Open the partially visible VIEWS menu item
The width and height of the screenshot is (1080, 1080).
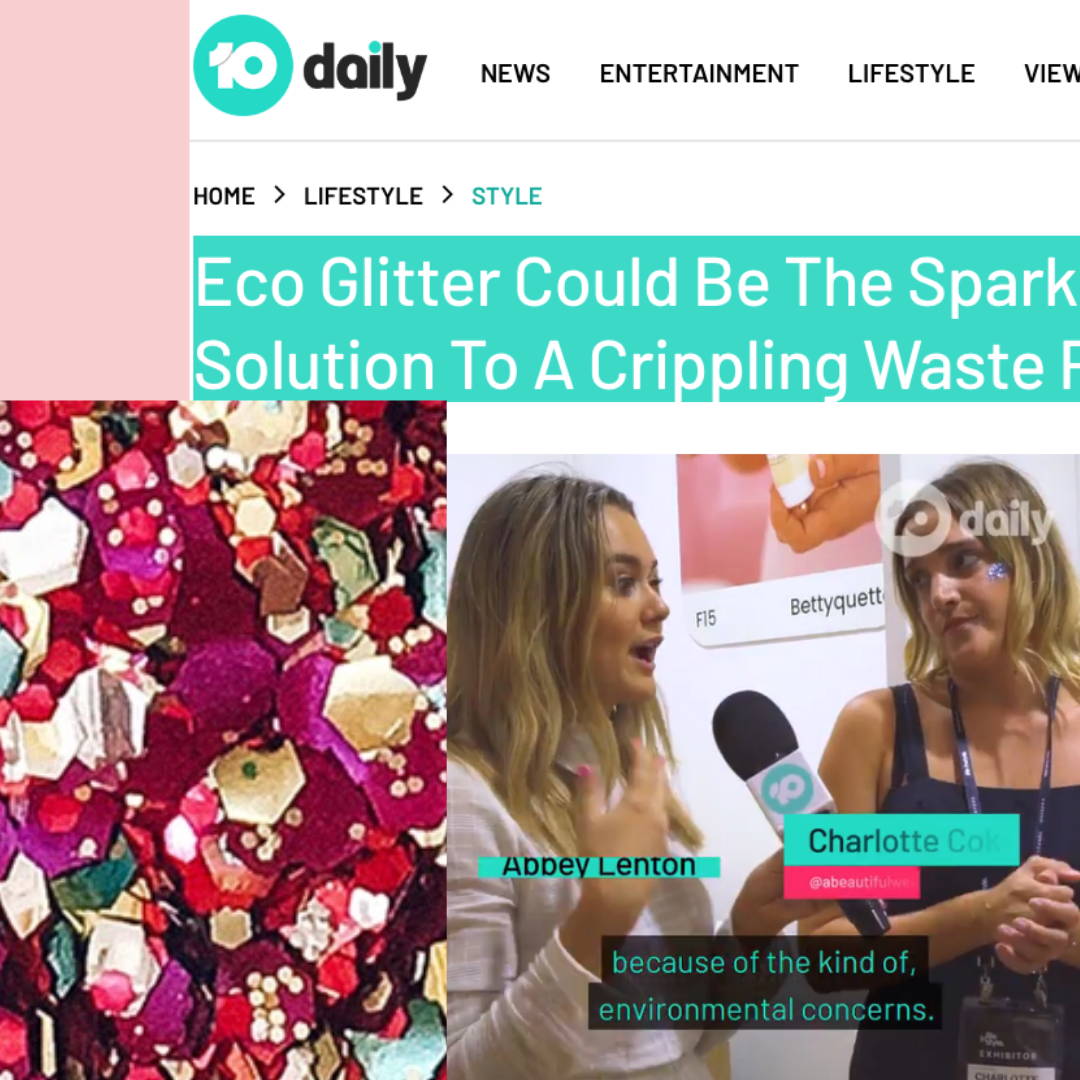[1052, 74]
